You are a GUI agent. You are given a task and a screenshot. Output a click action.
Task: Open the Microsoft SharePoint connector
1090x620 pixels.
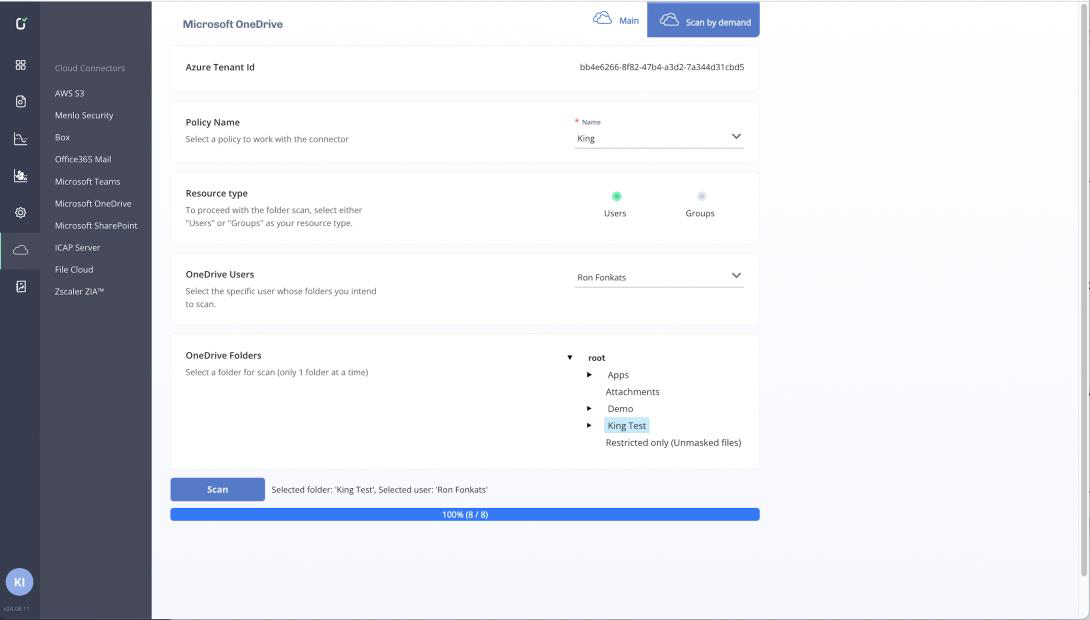coord(96,226)
